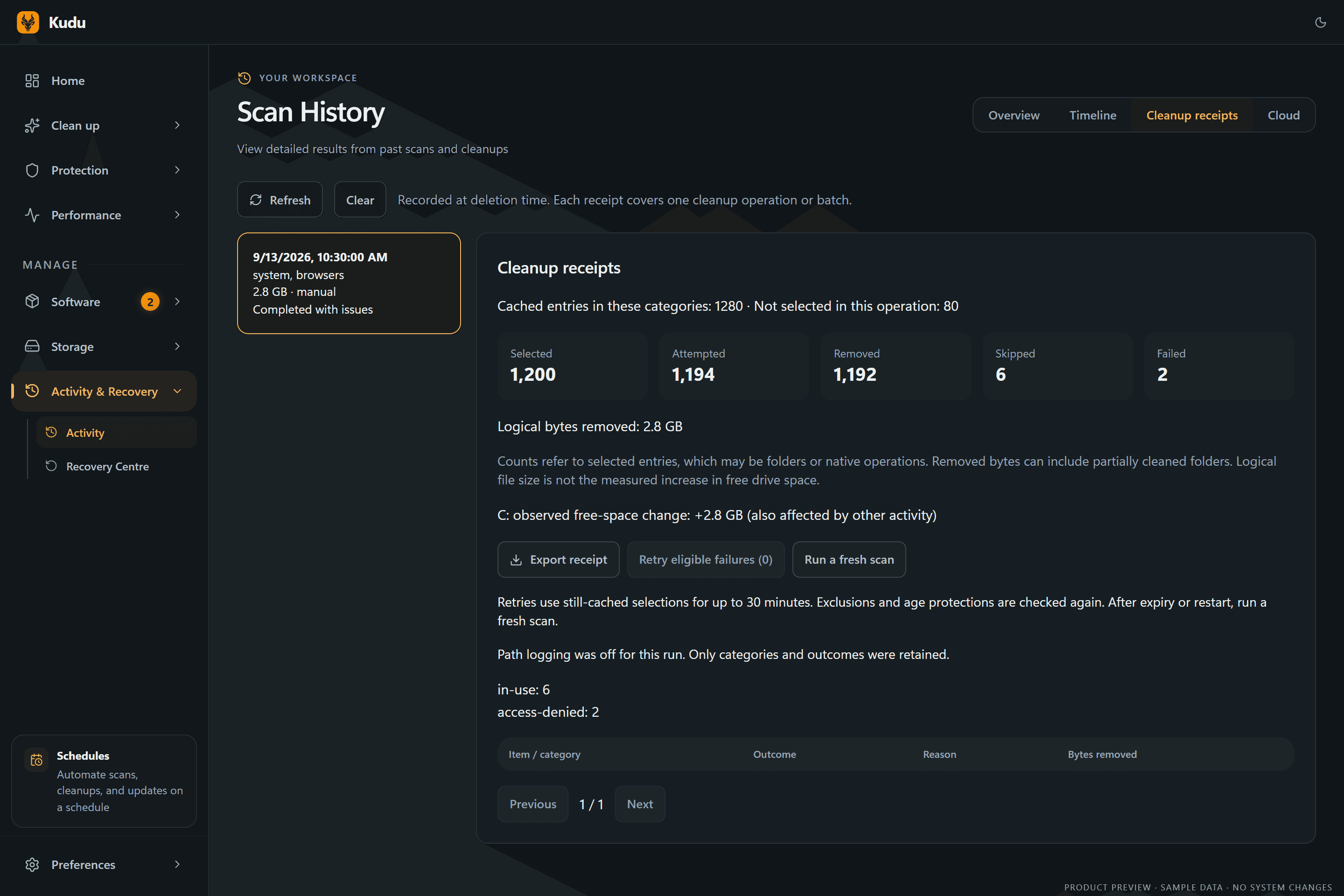This screenshot has width=1344, height=896.
Task: Click the Performance pulse icon
Action: tap(32, 215)
